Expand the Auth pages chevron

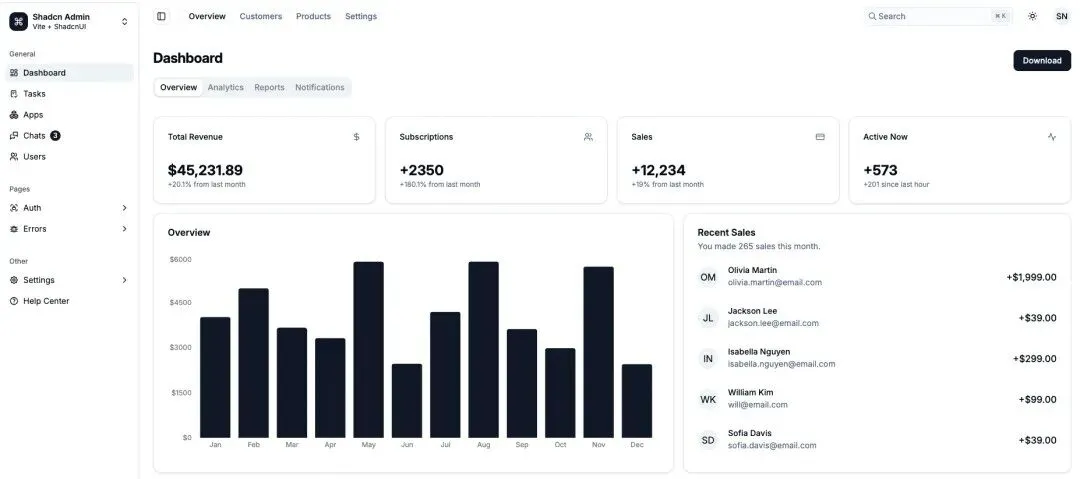pyautogui.click(x=125, y=207)
